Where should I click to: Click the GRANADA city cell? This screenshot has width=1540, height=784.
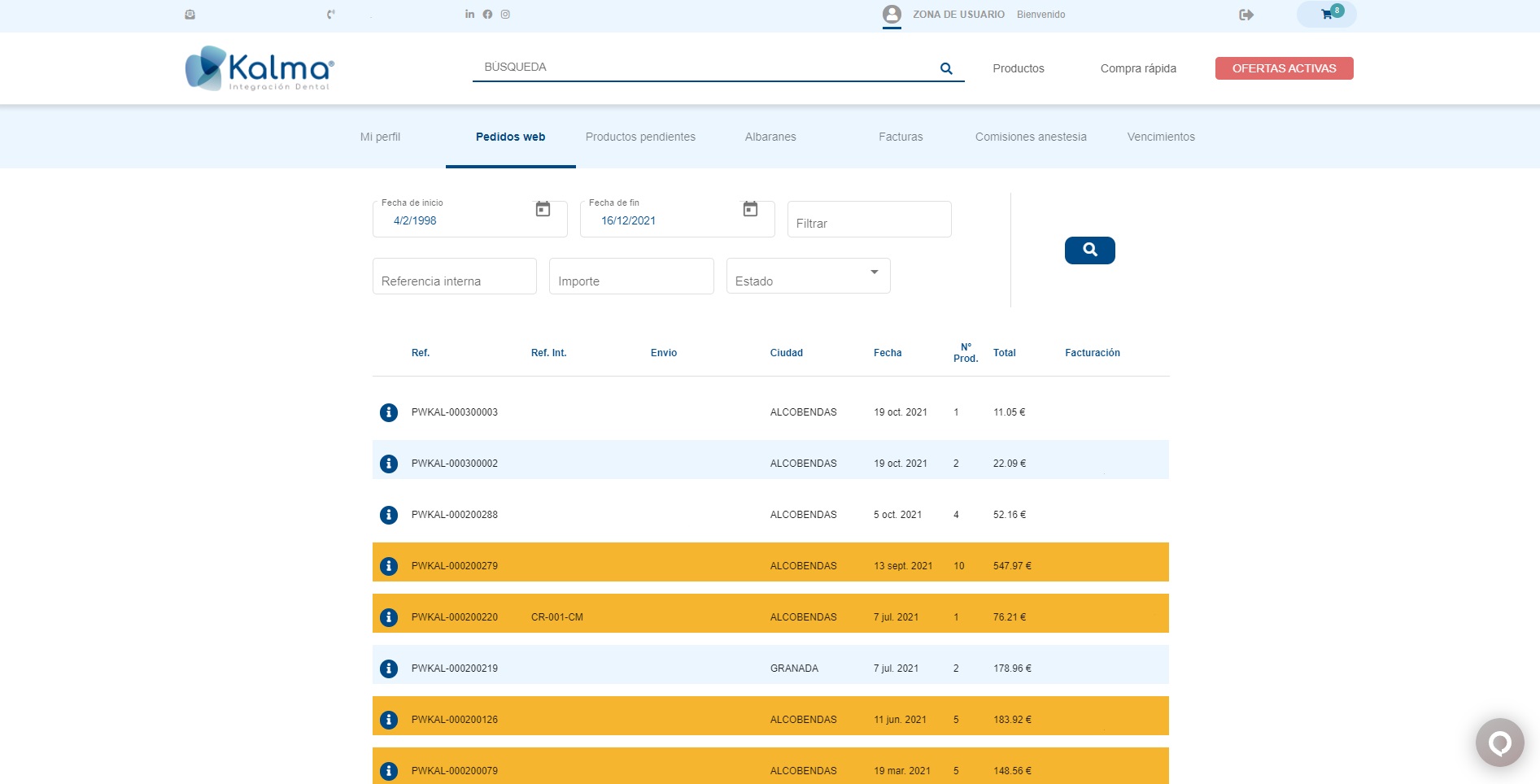click(794, 669)
